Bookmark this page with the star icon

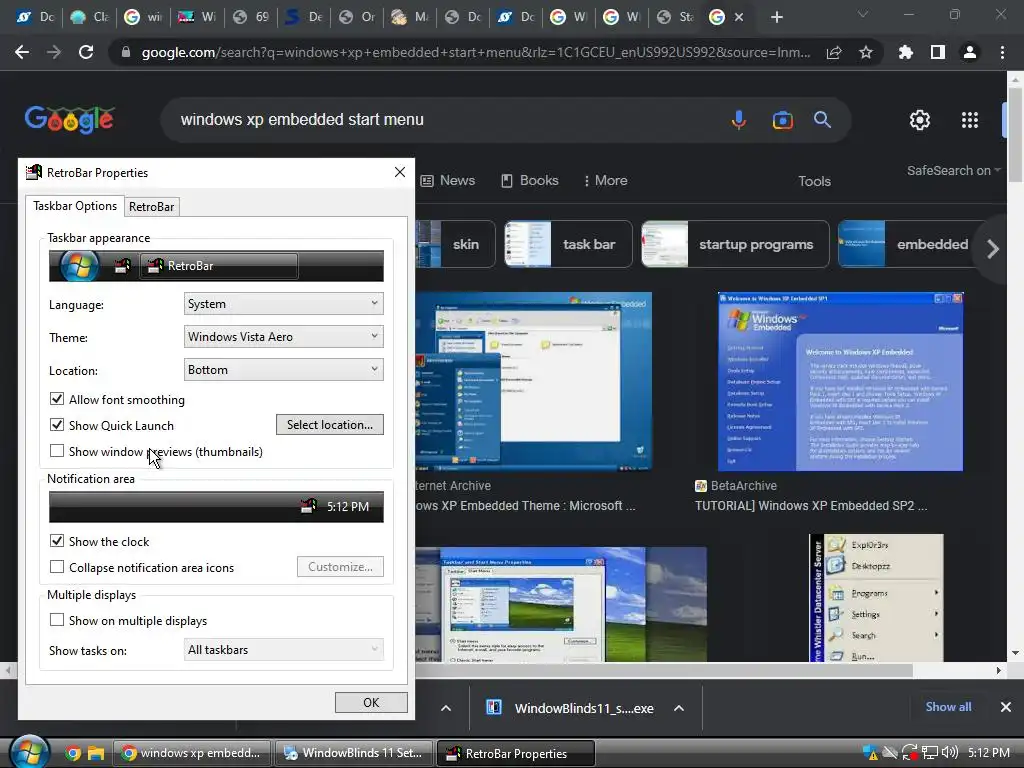coord(866,52)
